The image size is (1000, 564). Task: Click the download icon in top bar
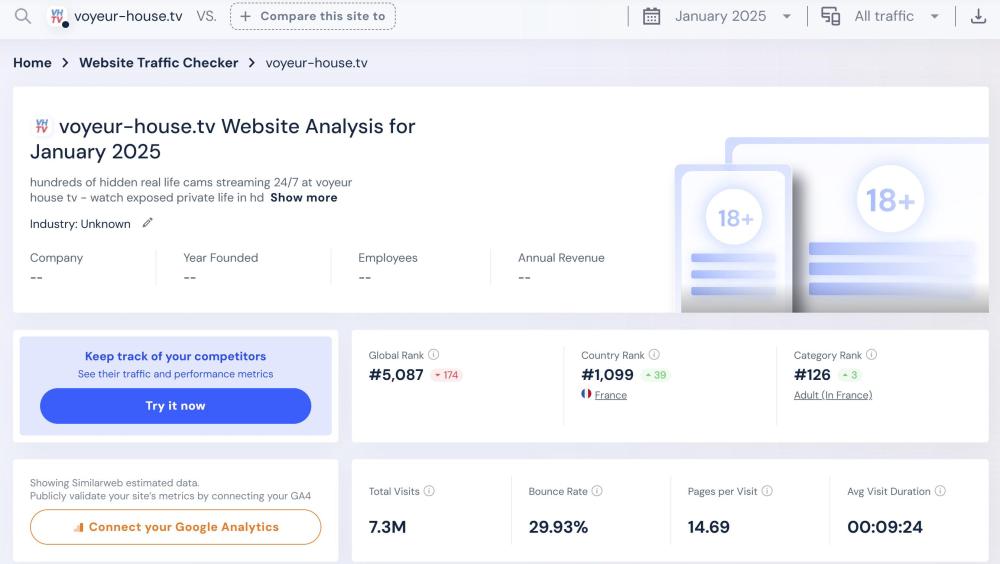tap(978, 16)
